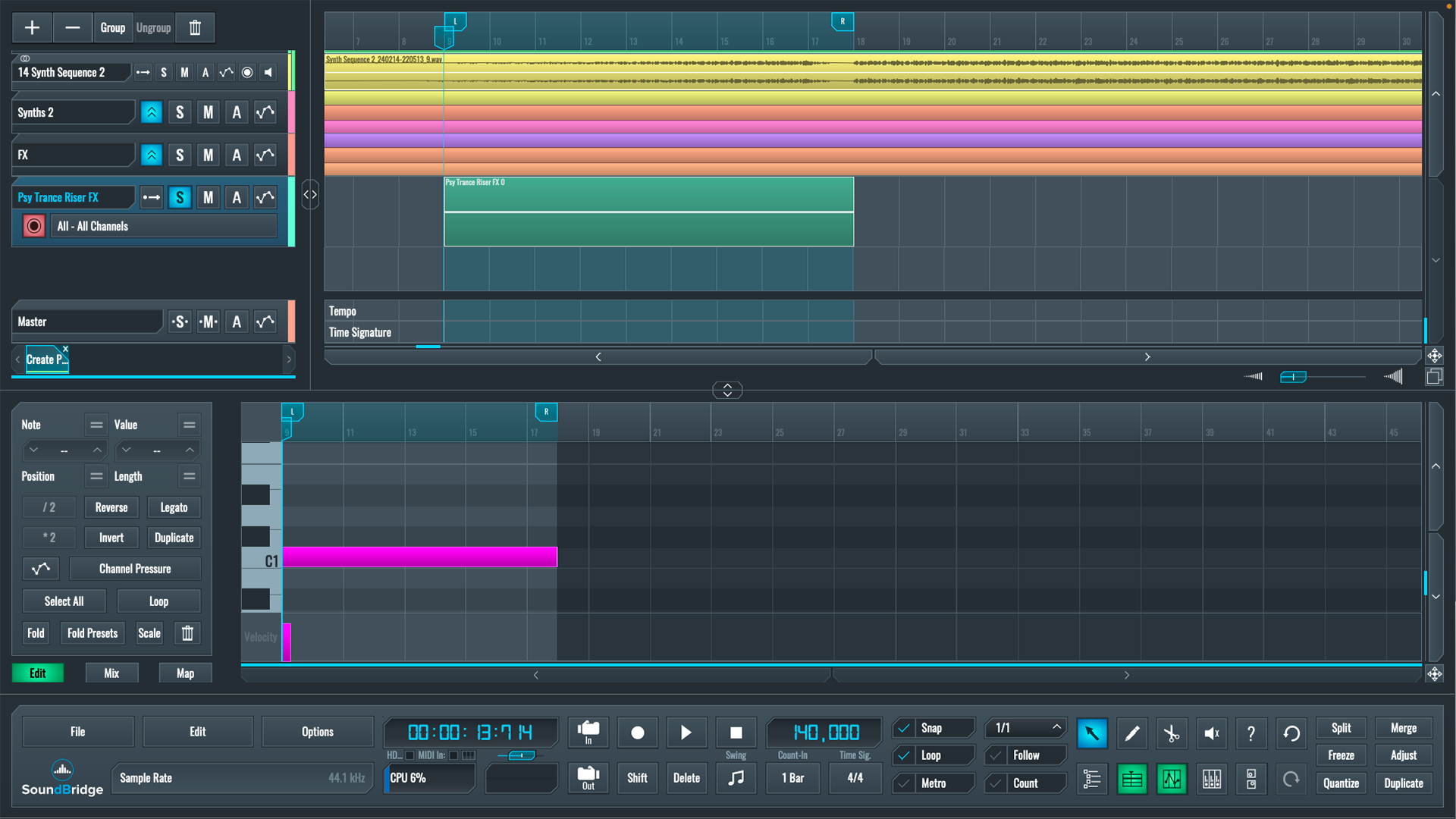Screen dimensions: 1456x819
Task: Open the 1/1 snap grid dropdown
Action: tap(1026, 728)
